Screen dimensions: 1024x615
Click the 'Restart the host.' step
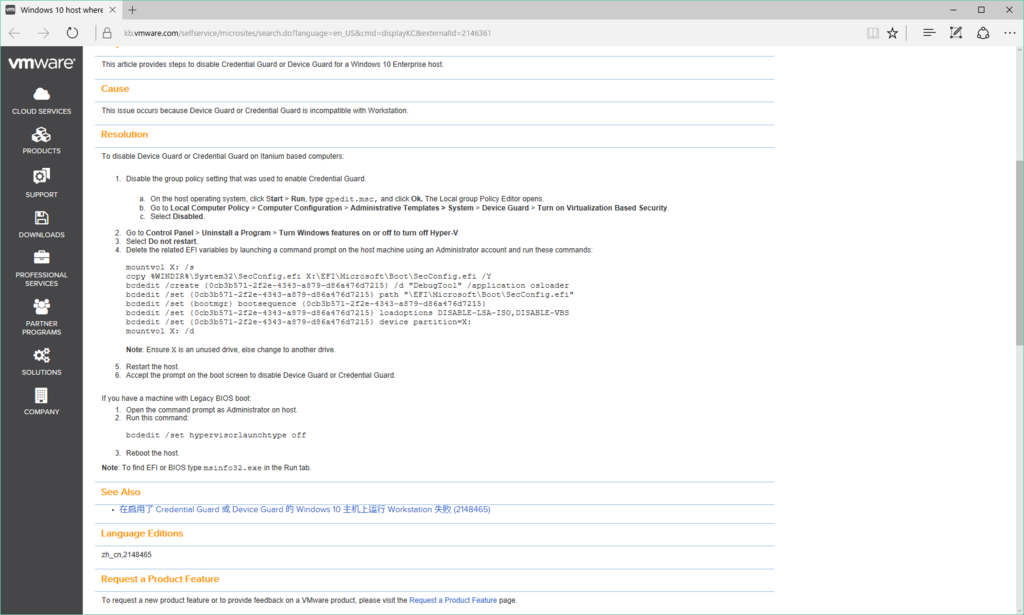(x=152, y=367)
